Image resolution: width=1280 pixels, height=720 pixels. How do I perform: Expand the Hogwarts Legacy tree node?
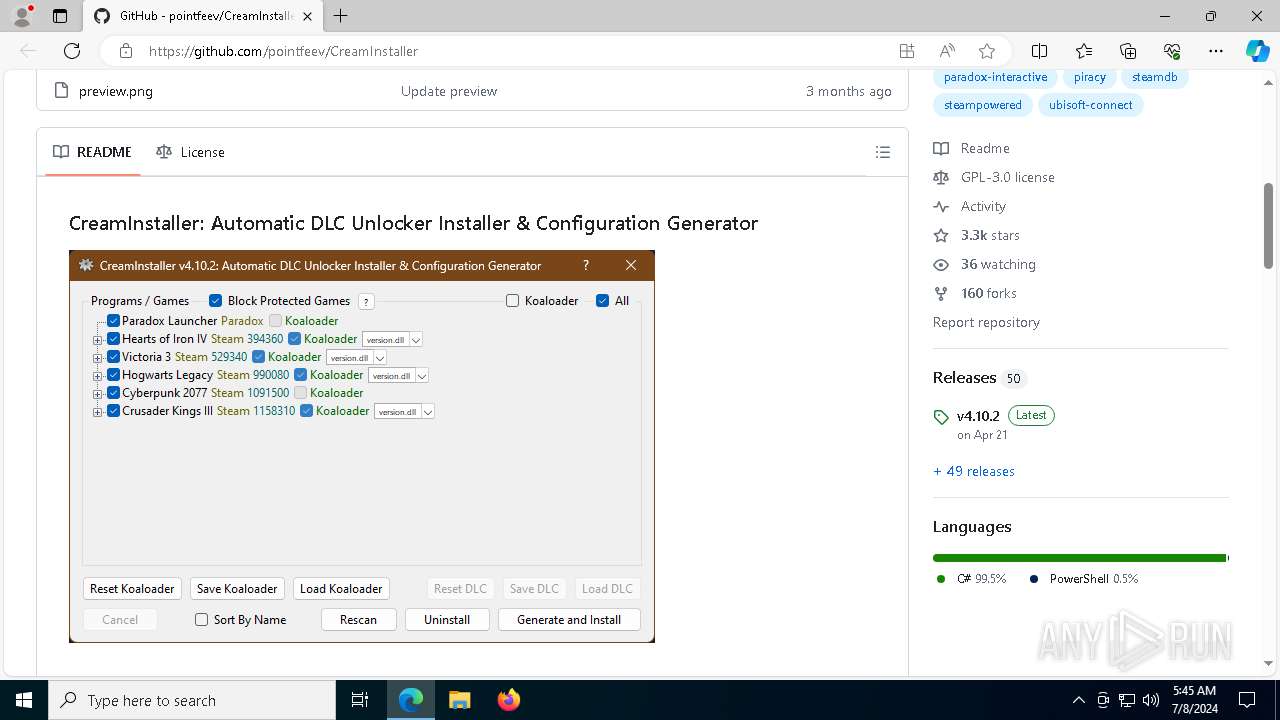[97, 376]
